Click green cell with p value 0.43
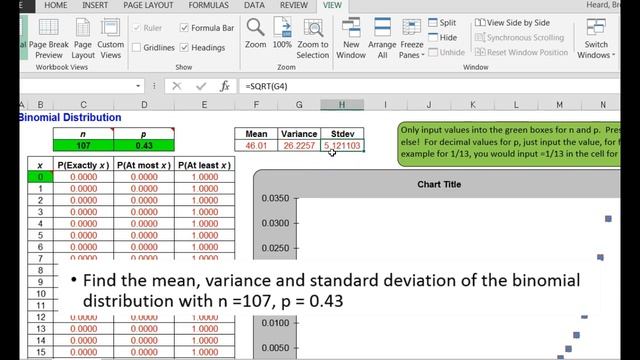 click(144, 146)
